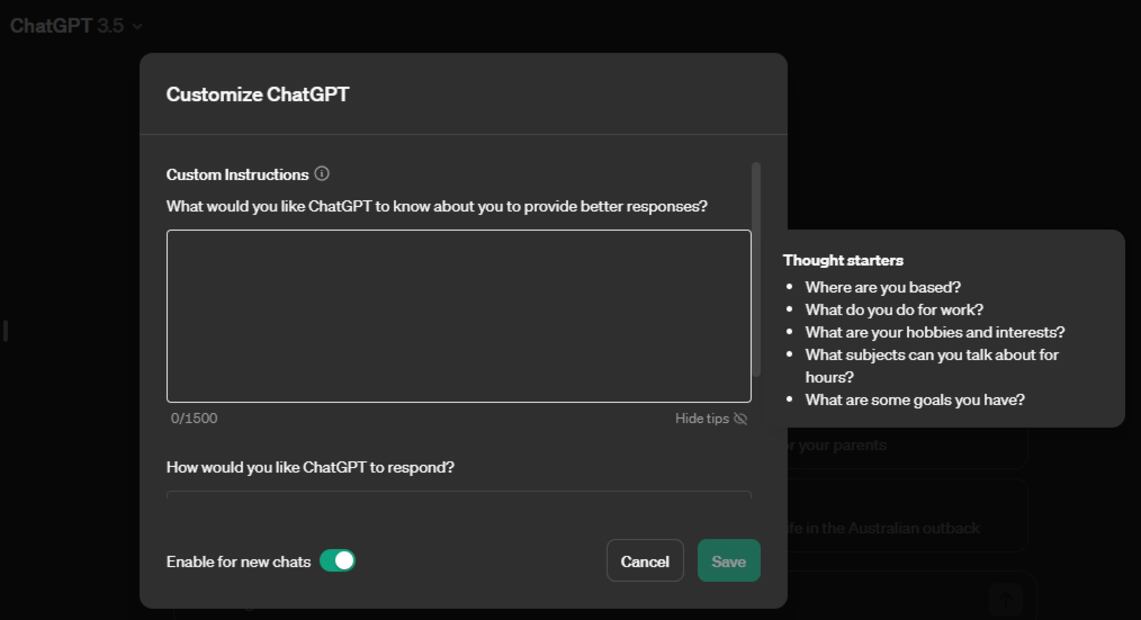Disable the Enable for new chats toggle

pos(338,561)
